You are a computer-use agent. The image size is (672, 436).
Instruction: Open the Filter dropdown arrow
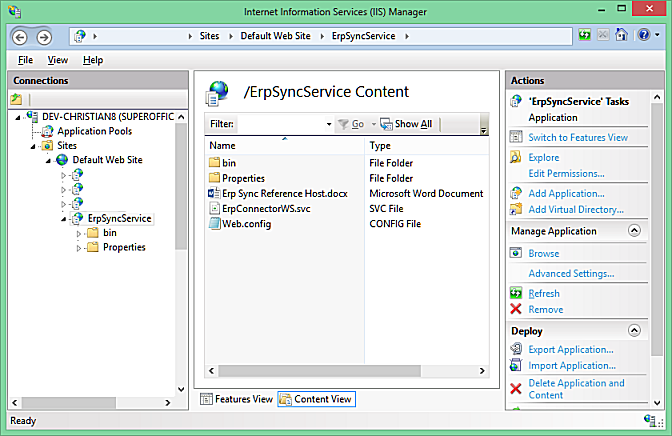coord(329,124)
